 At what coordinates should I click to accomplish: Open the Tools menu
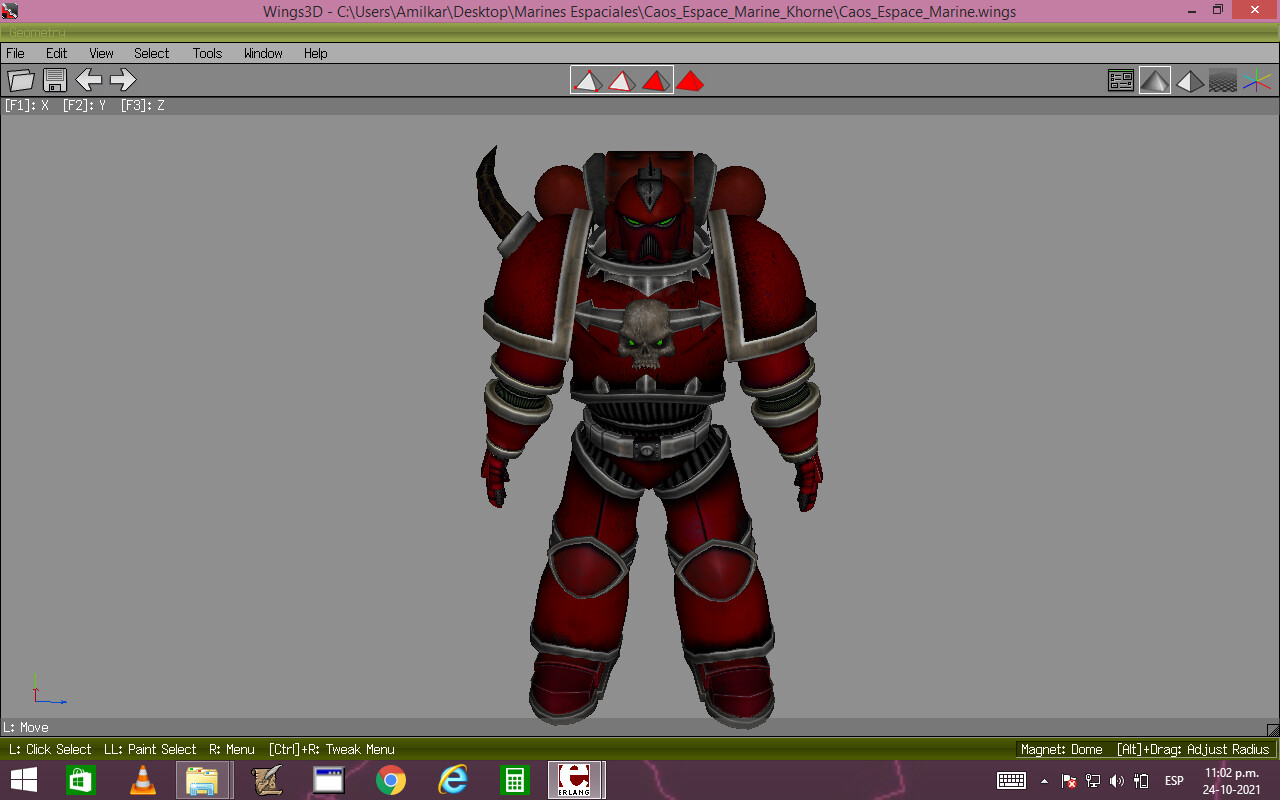(207, 53)
